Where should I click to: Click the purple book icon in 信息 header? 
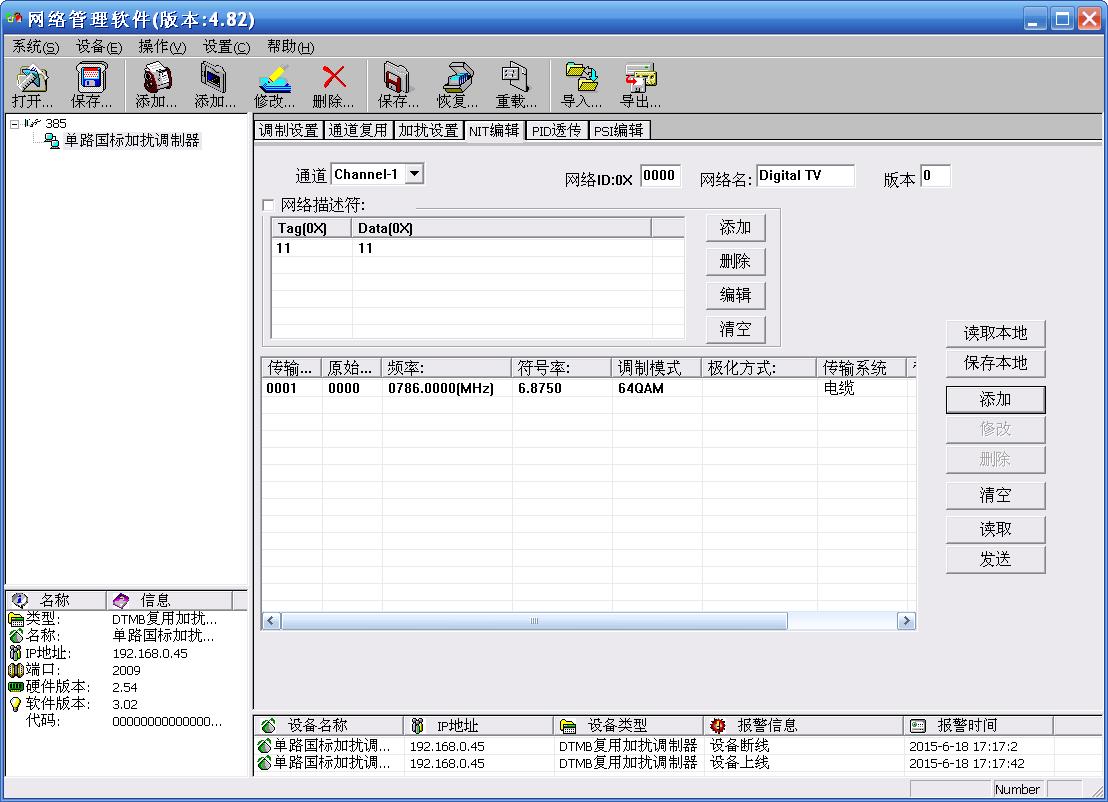tap(122, 601)
